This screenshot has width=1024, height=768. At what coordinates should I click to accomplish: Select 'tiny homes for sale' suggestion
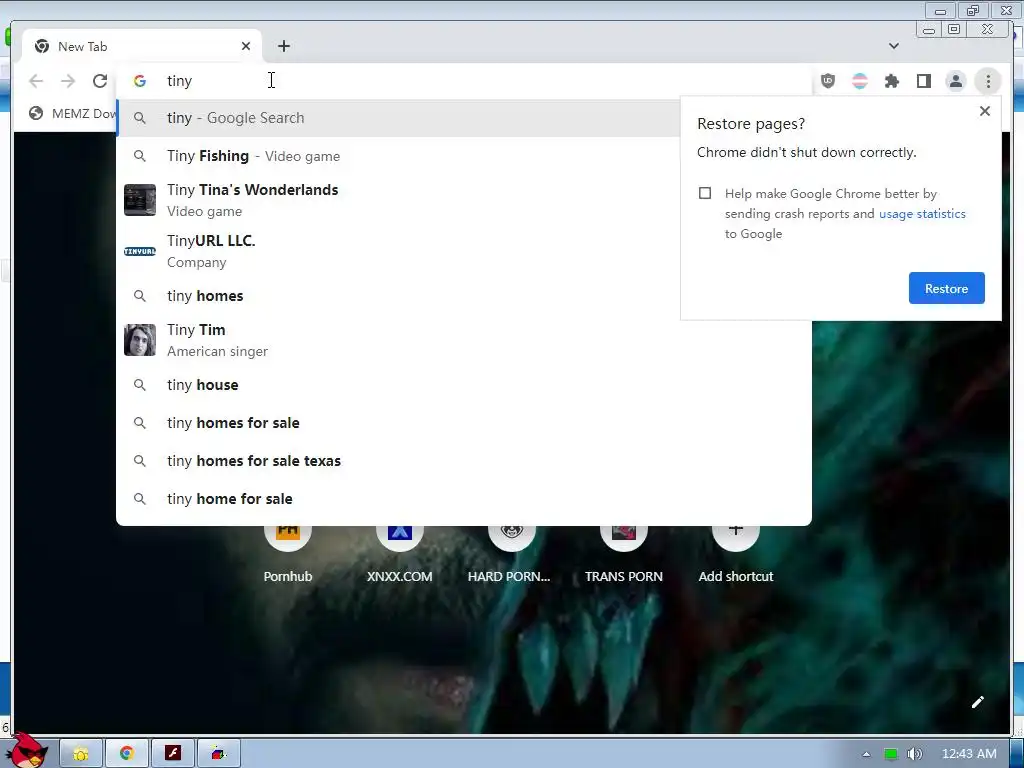click(464, 423)
